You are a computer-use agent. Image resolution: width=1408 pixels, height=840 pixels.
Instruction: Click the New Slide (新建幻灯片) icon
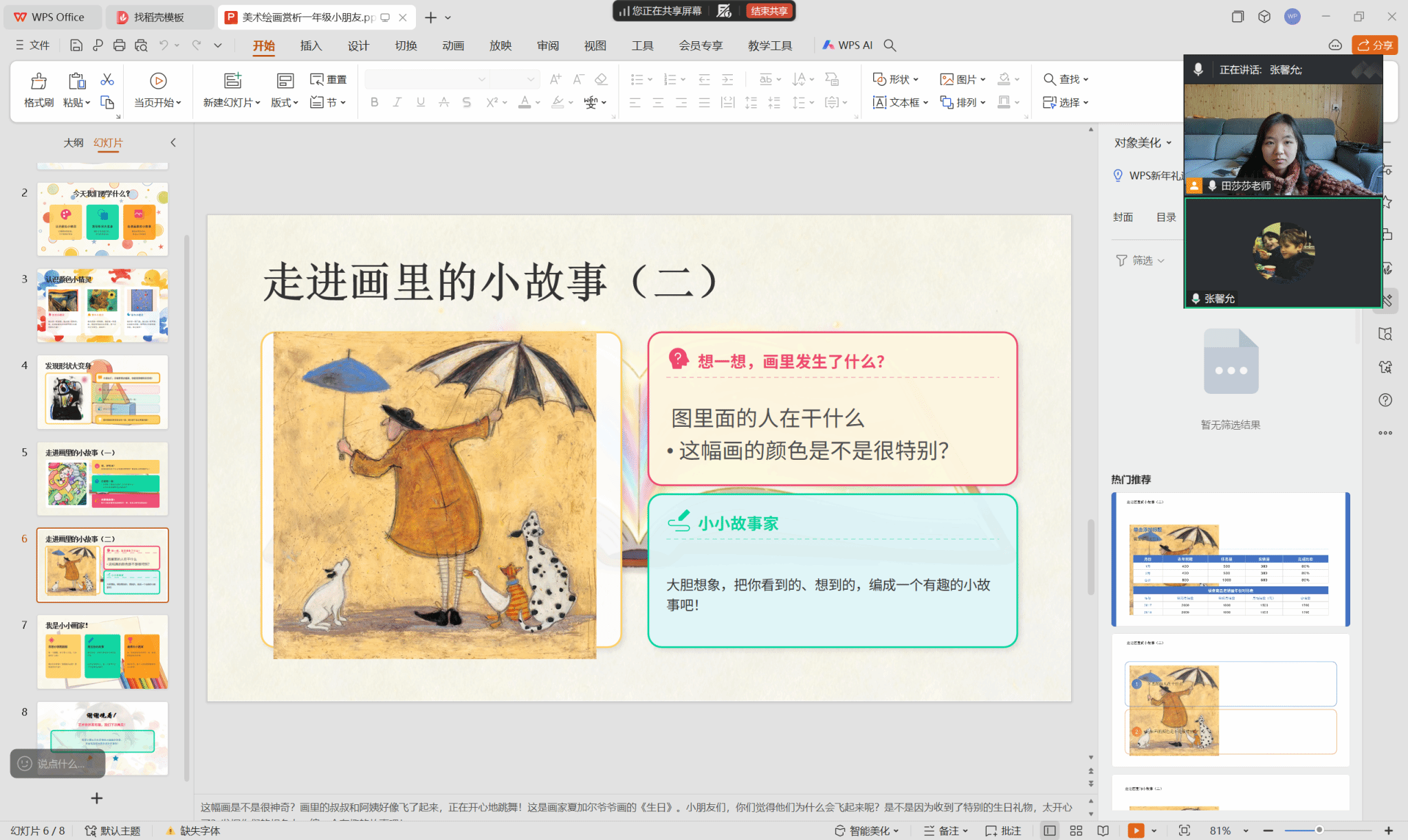click(233, 80)
